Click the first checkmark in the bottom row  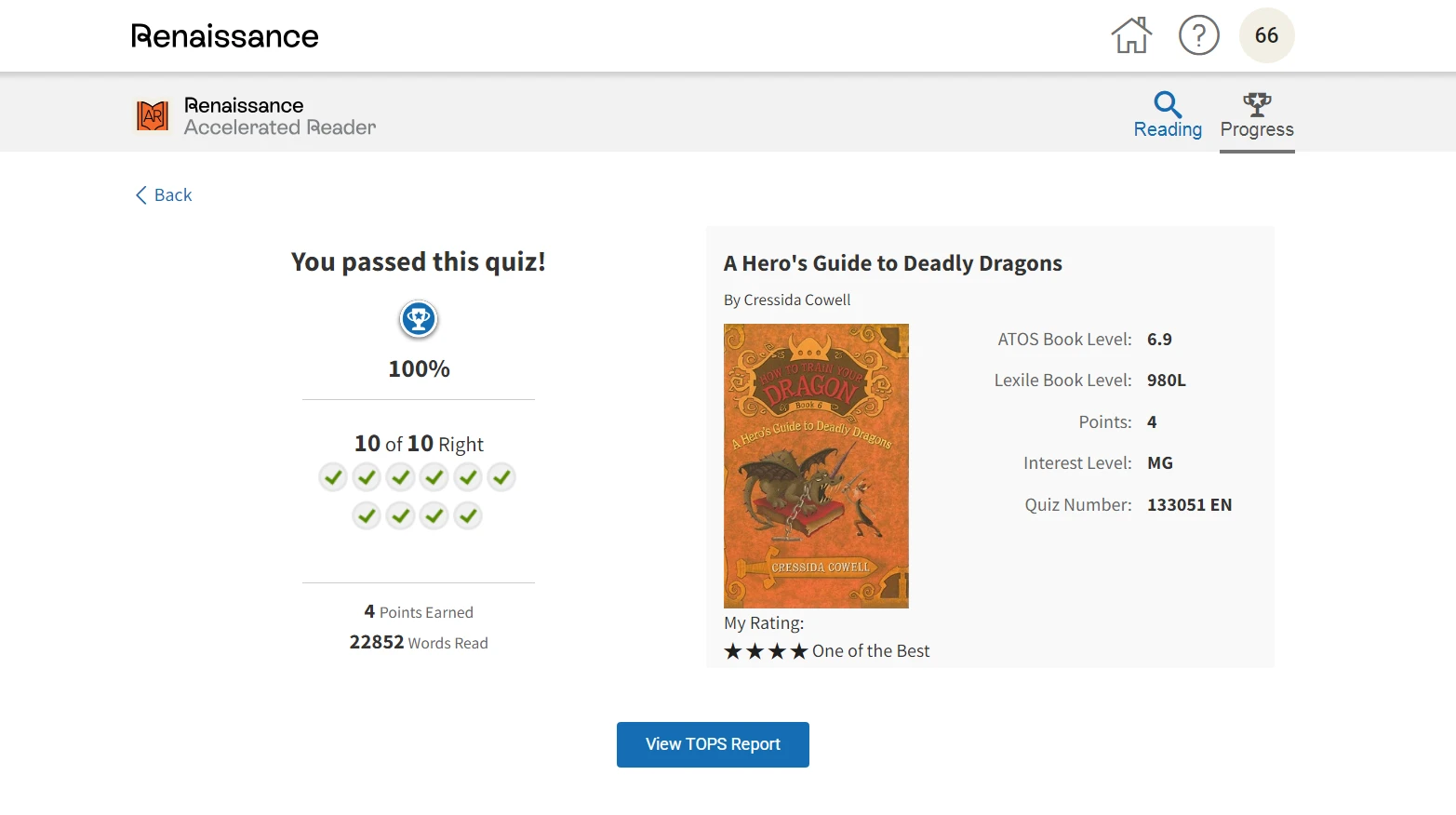tap(367, 515)
